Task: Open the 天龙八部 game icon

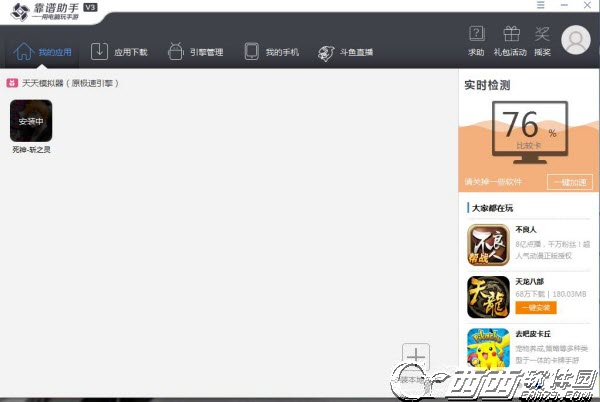Action: (488, 297)
